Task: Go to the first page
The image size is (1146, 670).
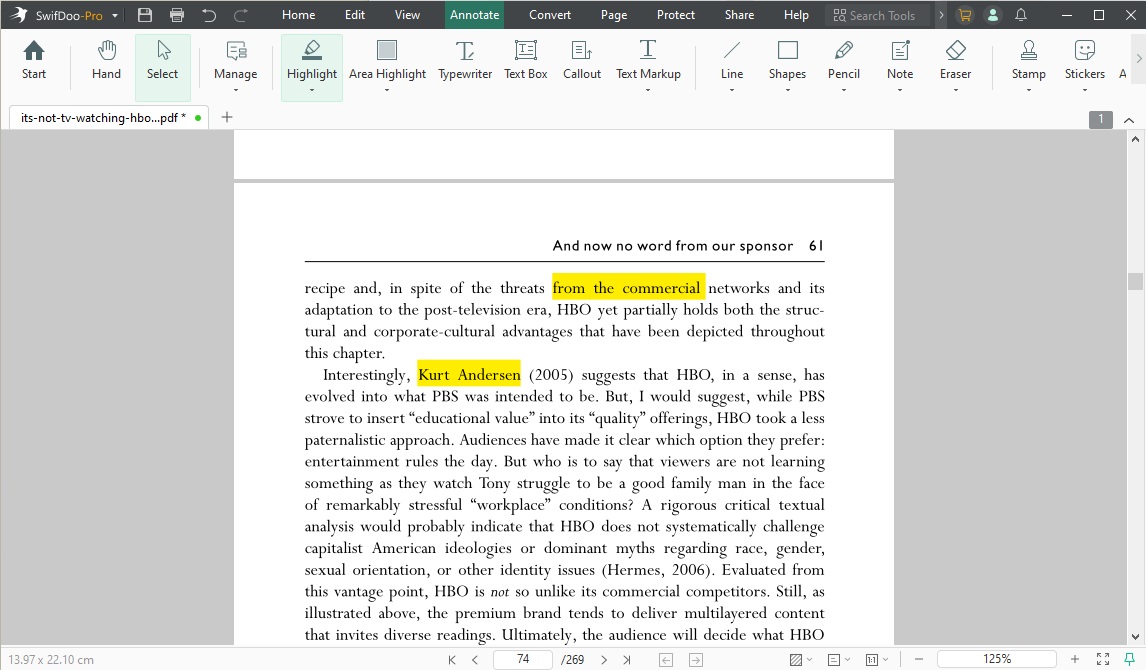Action: tap(452, 660)
